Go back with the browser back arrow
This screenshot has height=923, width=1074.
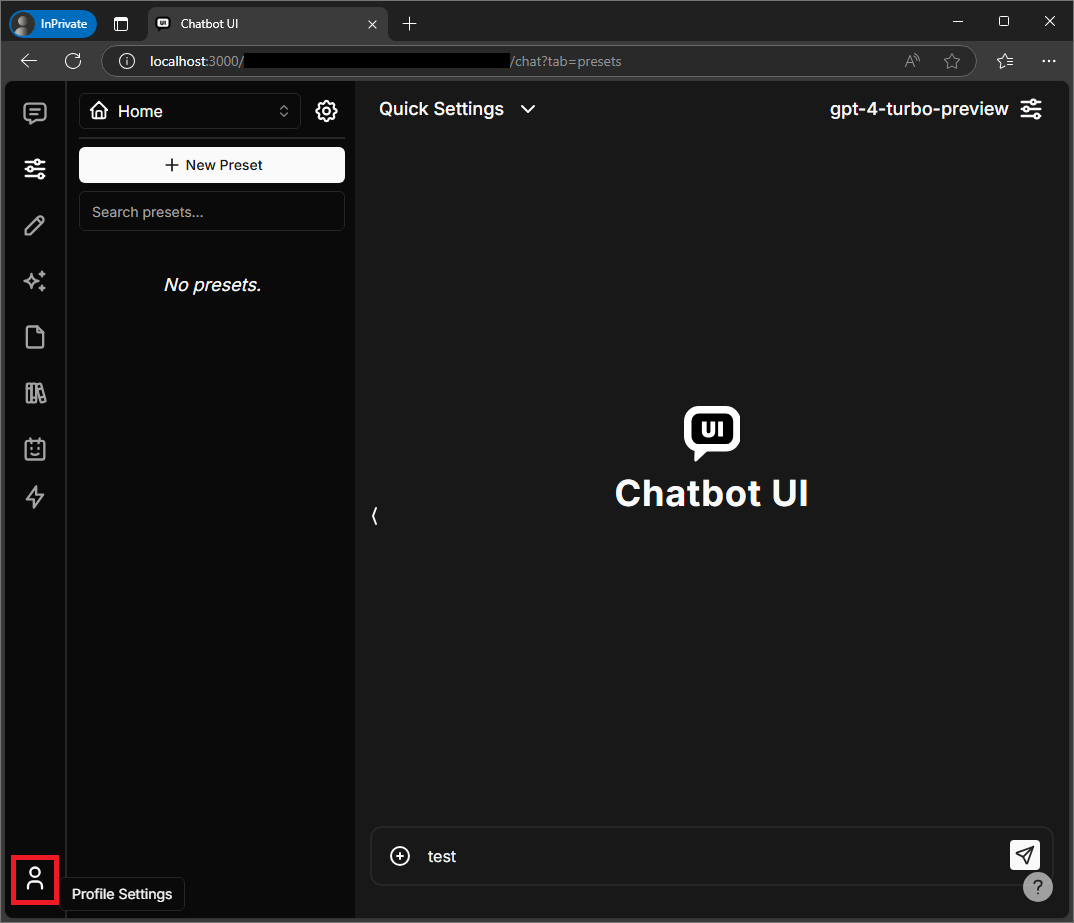pyautogui.click(x=29, y=61)
